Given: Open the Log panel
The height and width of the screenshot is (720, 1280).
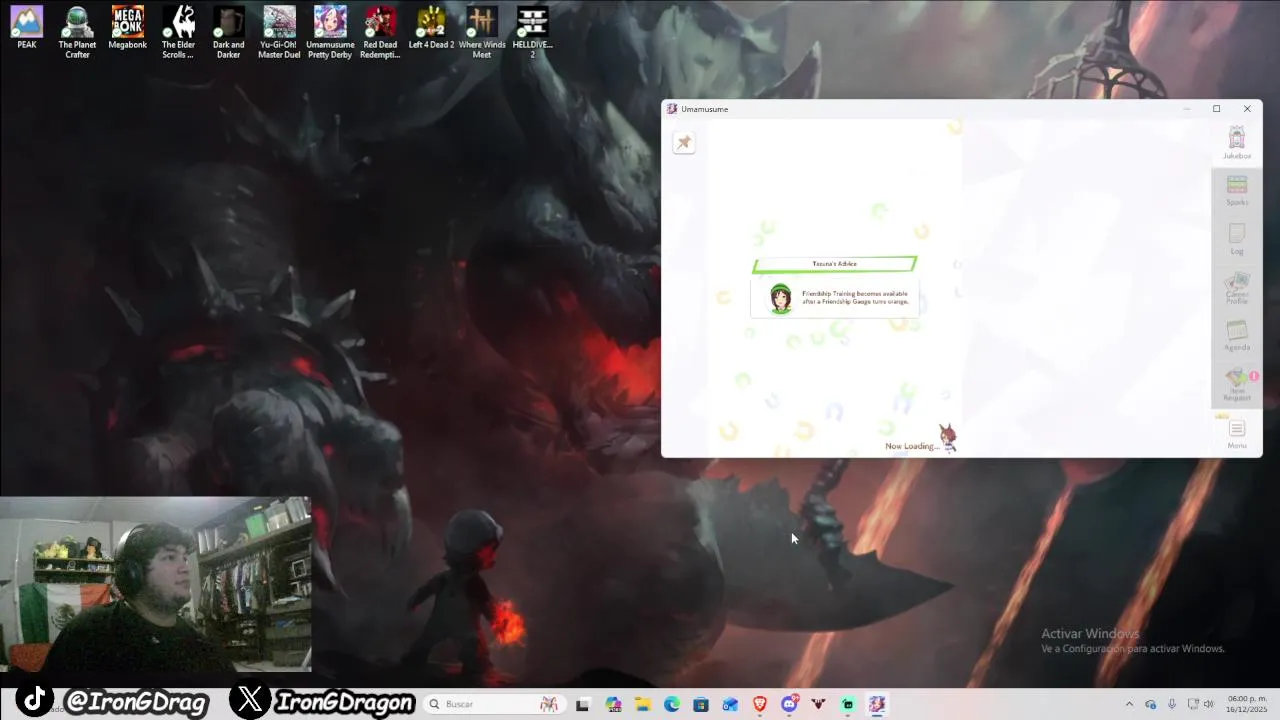Looking at the screenshot, I should 1237,239.
